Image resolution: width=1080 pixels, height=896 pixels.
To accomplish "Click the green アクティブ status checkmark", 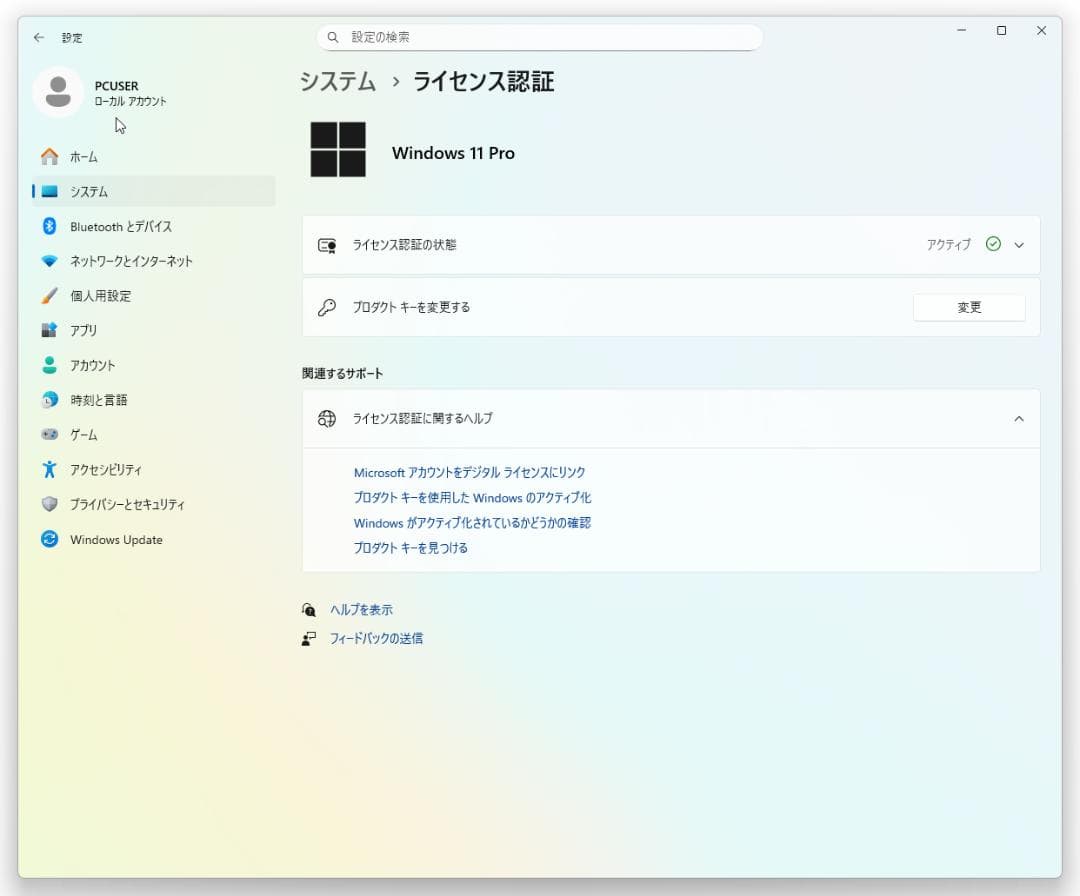I will tap(993, 243).
